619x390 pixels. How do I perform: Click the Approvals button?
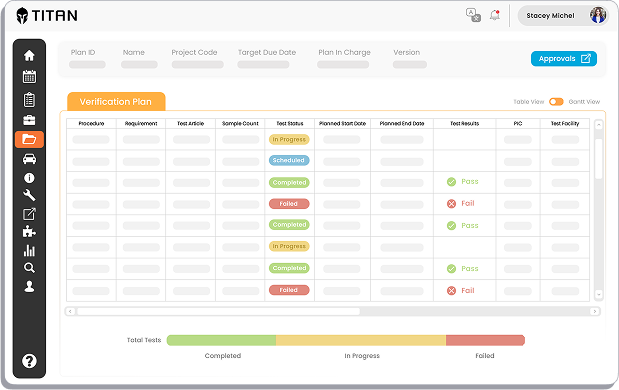(564, 59)
